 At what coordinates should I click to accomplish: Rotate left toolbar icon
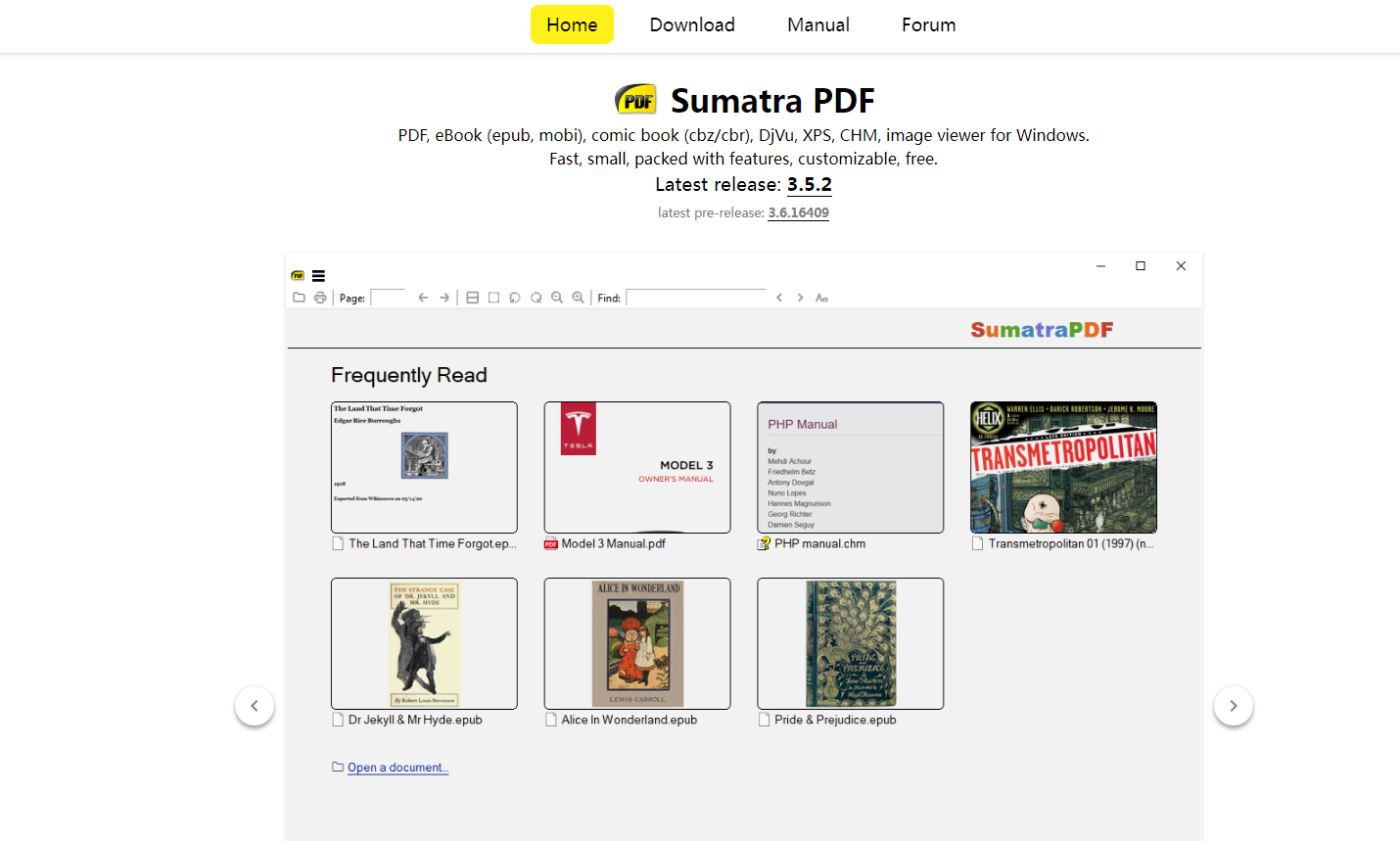coord(515,298)
